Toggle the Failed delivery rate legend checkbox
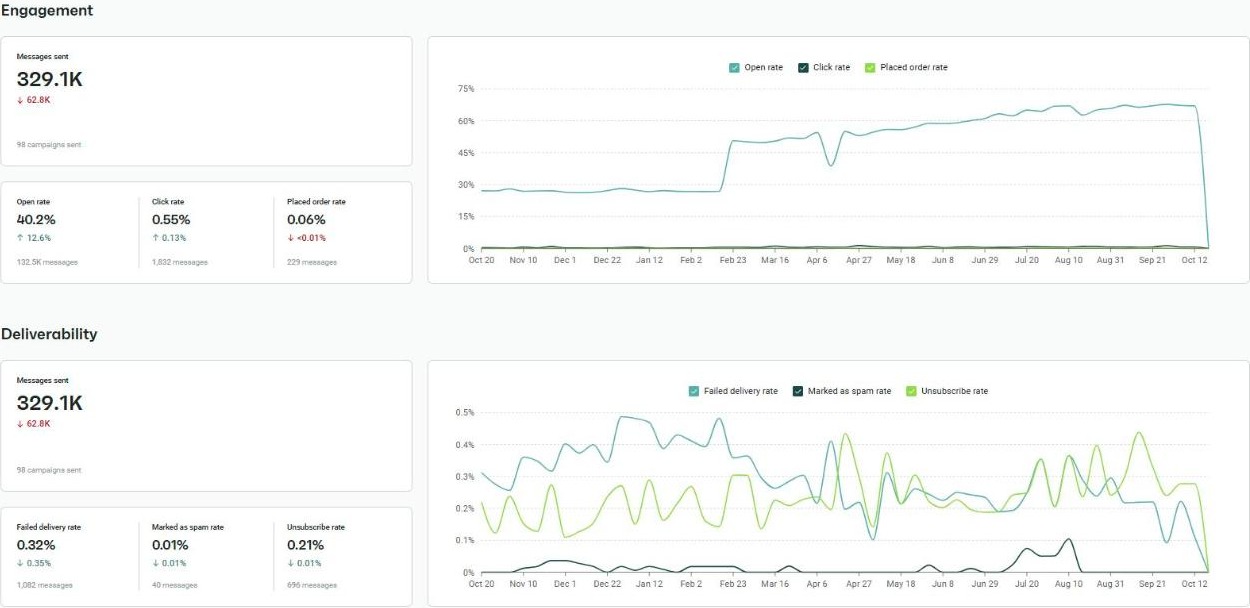Viewport: 1250px width, 608px height. pos(694,391)
